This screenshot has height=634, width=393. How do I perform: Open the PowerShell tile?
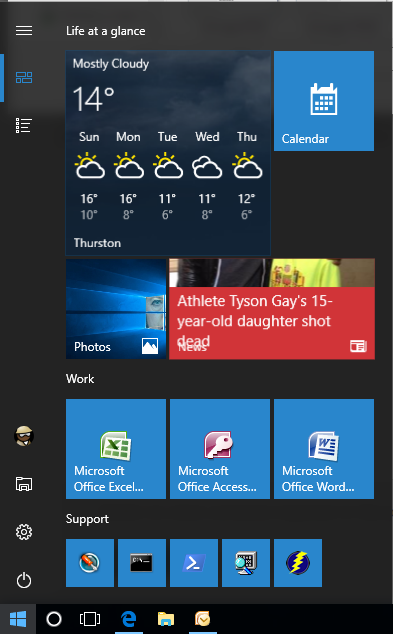[194, 563]
